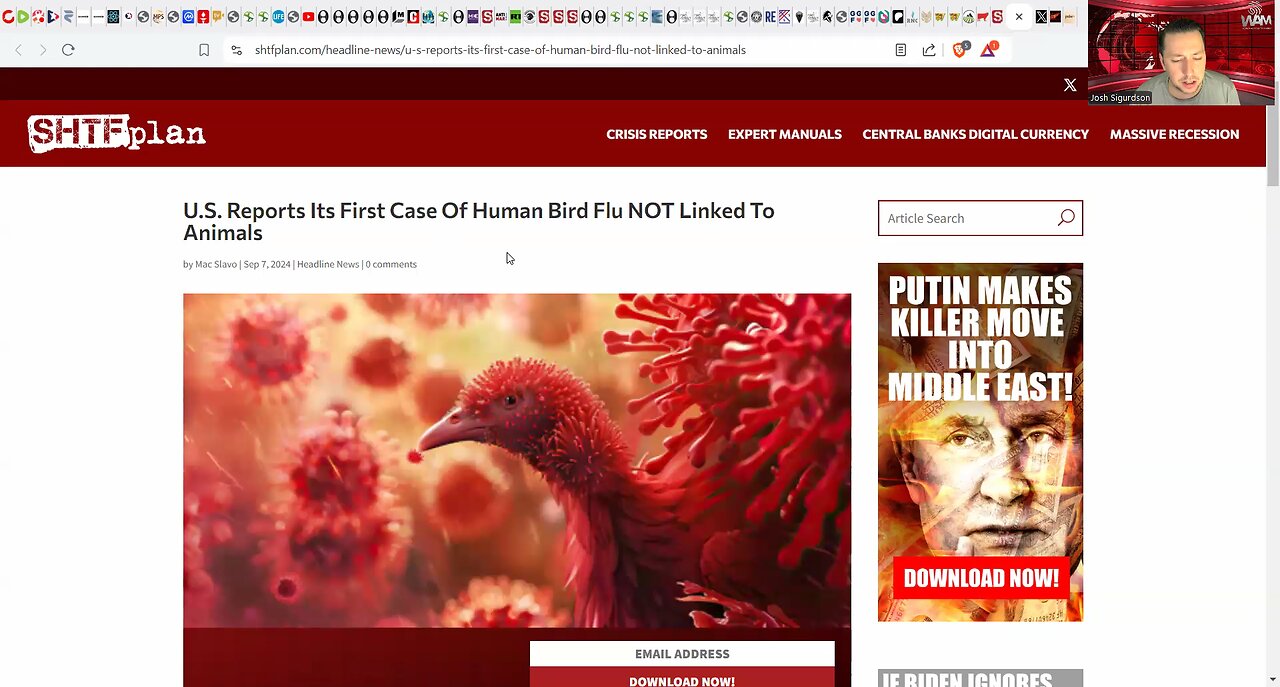The image size is (1280, 687).
Task: Open the Crisis Reports menu item
Action: click(x=656, y=134)
